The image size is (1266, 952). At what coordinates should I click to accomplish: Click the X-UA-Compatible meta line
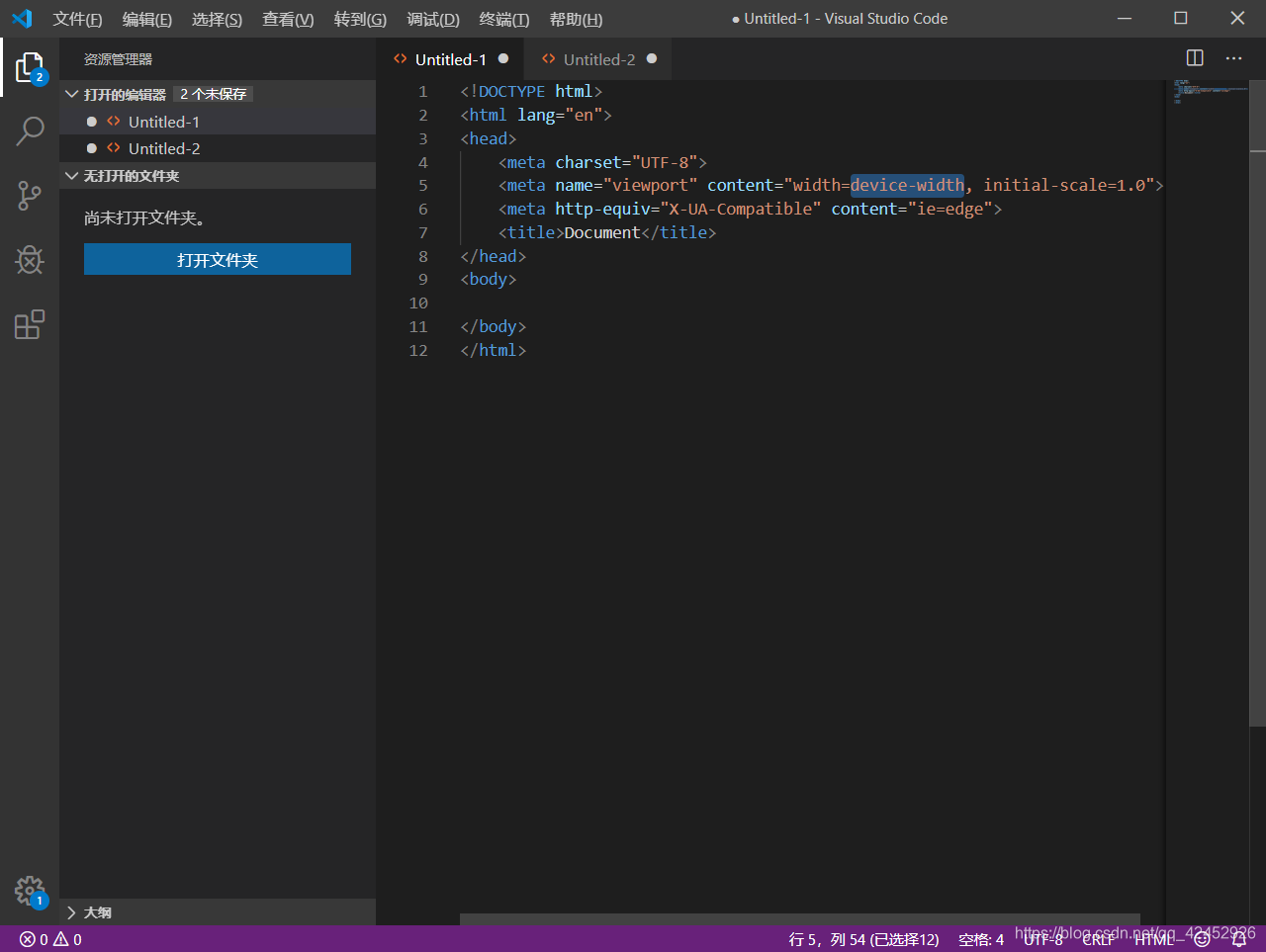coord(750,209)
